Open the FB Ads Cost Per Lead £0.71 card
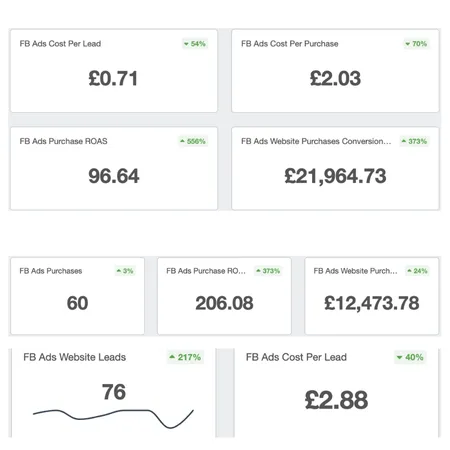Image resolution: width=450 pixels, height=450 pixels. 114,71
